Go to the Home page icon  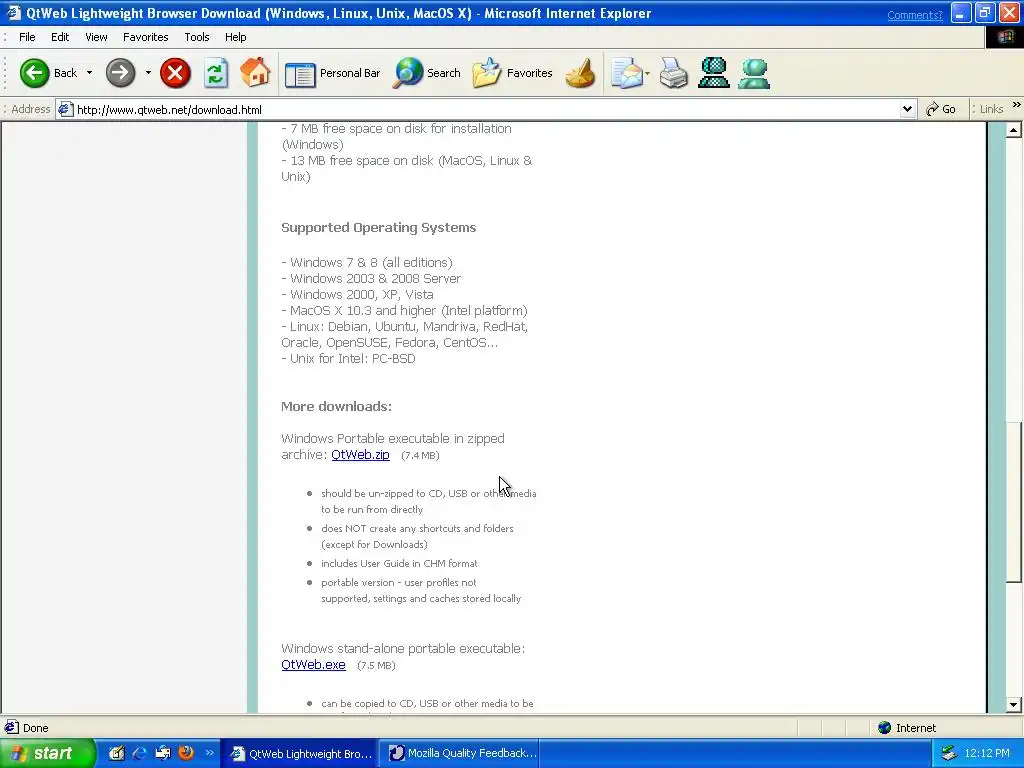(x=255, y=72)
